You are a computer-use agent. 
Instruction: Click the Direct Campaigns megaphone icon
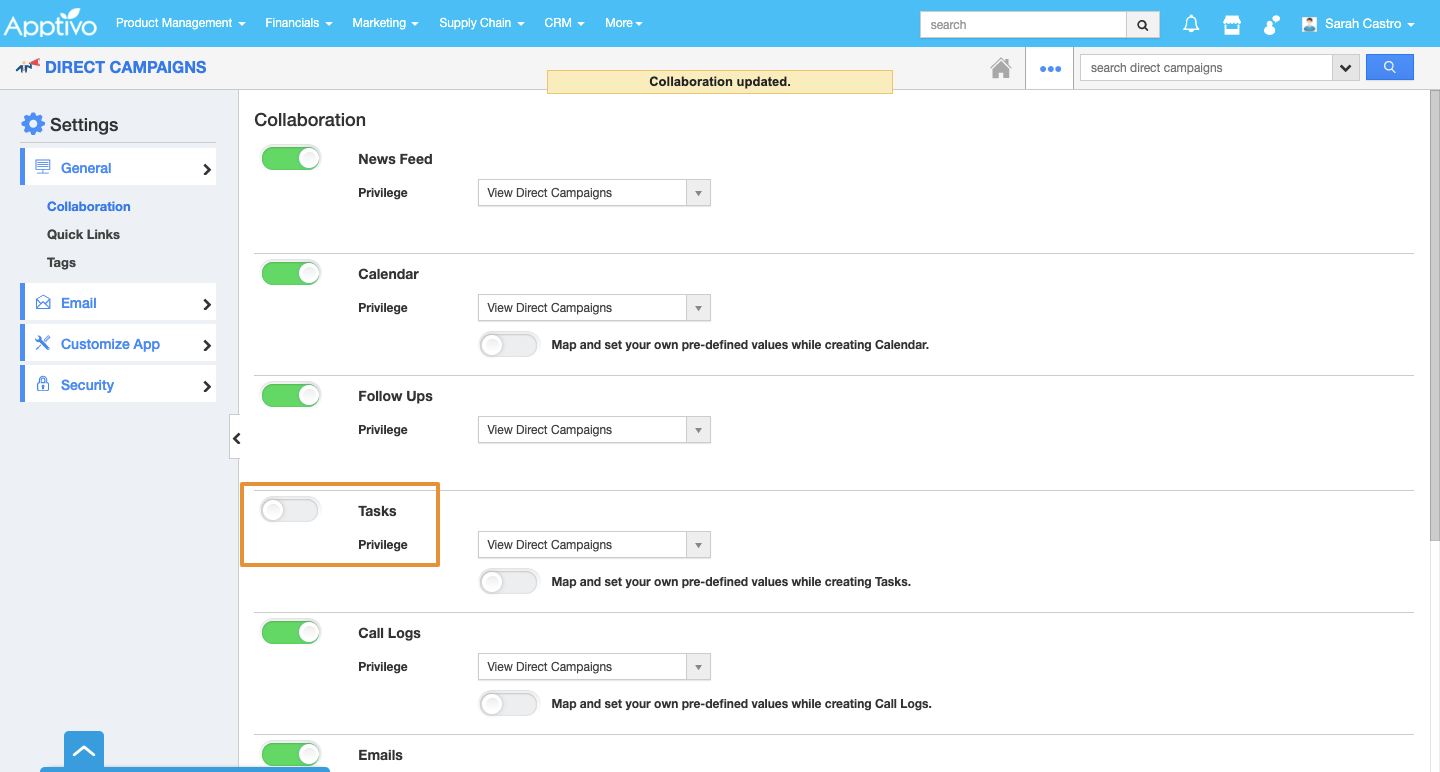28,67
